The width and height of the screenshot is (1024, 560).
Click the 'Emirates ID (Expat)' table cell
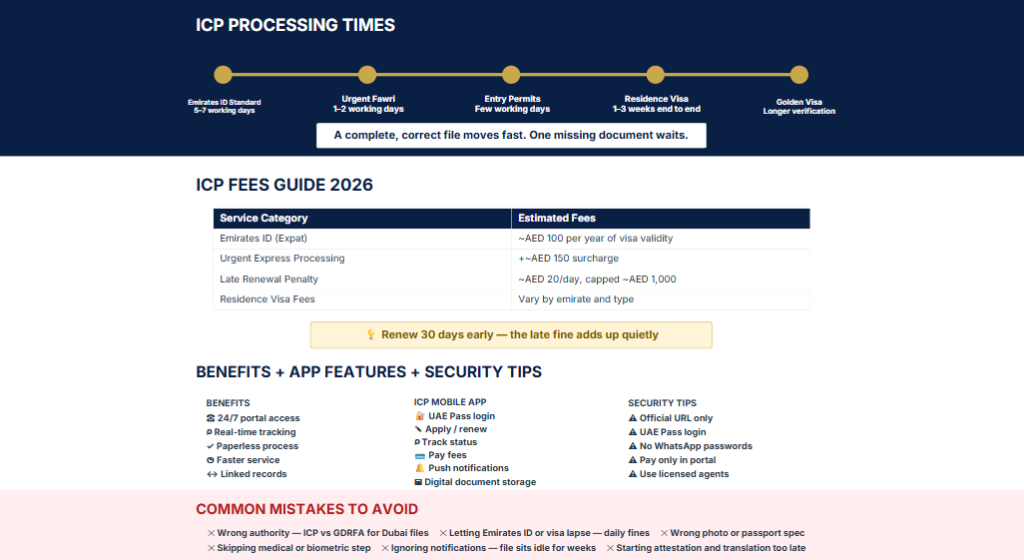click(362, 238)
